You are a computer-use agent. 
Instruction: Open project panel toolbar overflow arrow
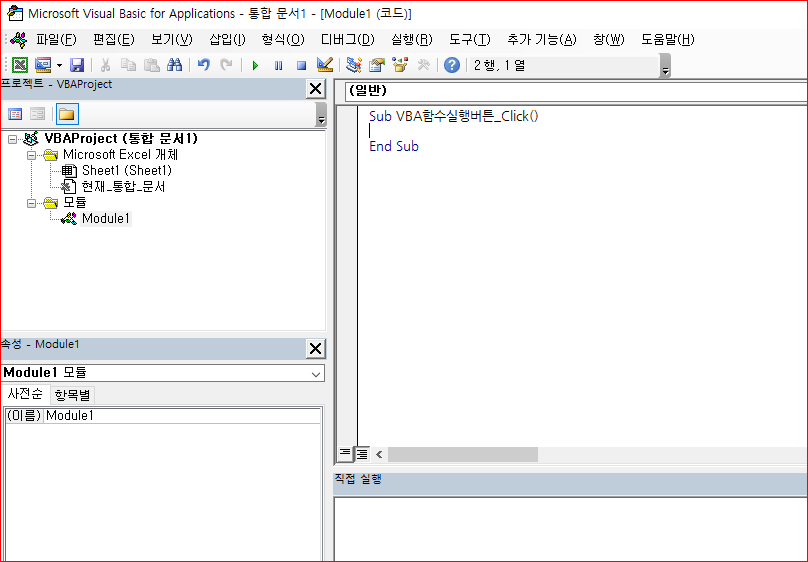click(321, 114)
